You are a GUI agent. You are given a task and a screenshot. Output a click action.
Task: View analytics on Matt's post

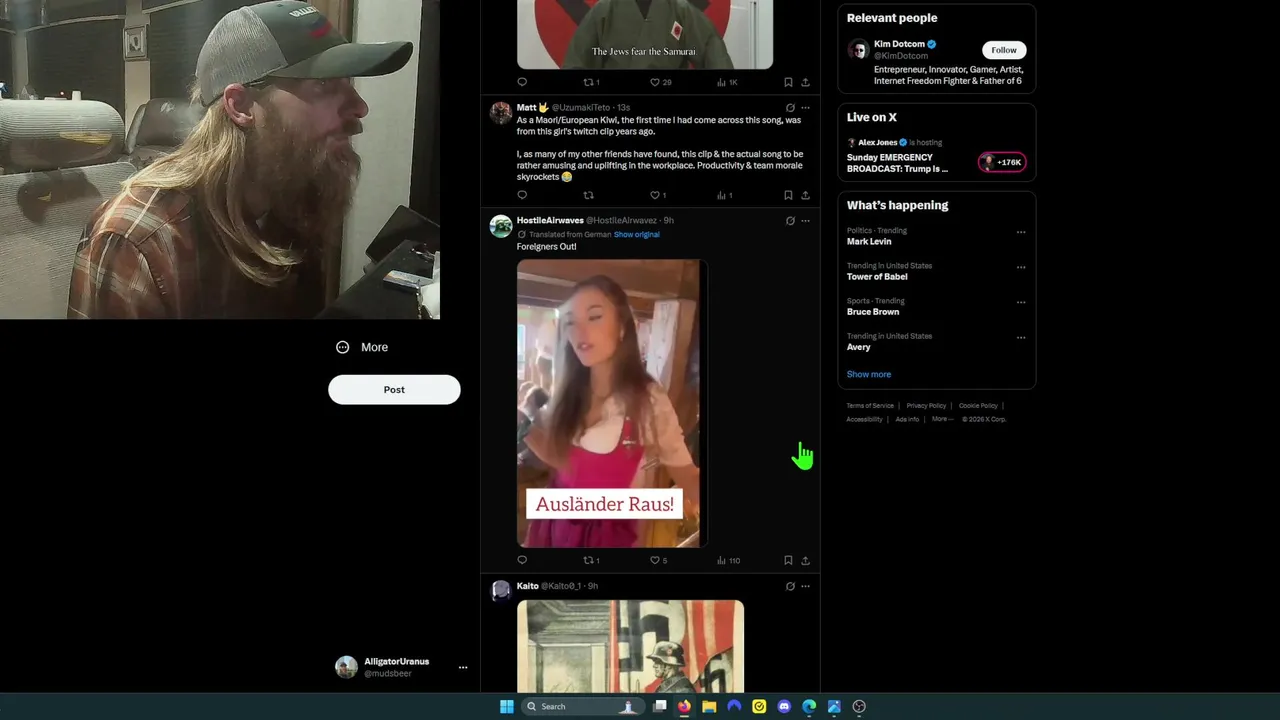point(725,195)
